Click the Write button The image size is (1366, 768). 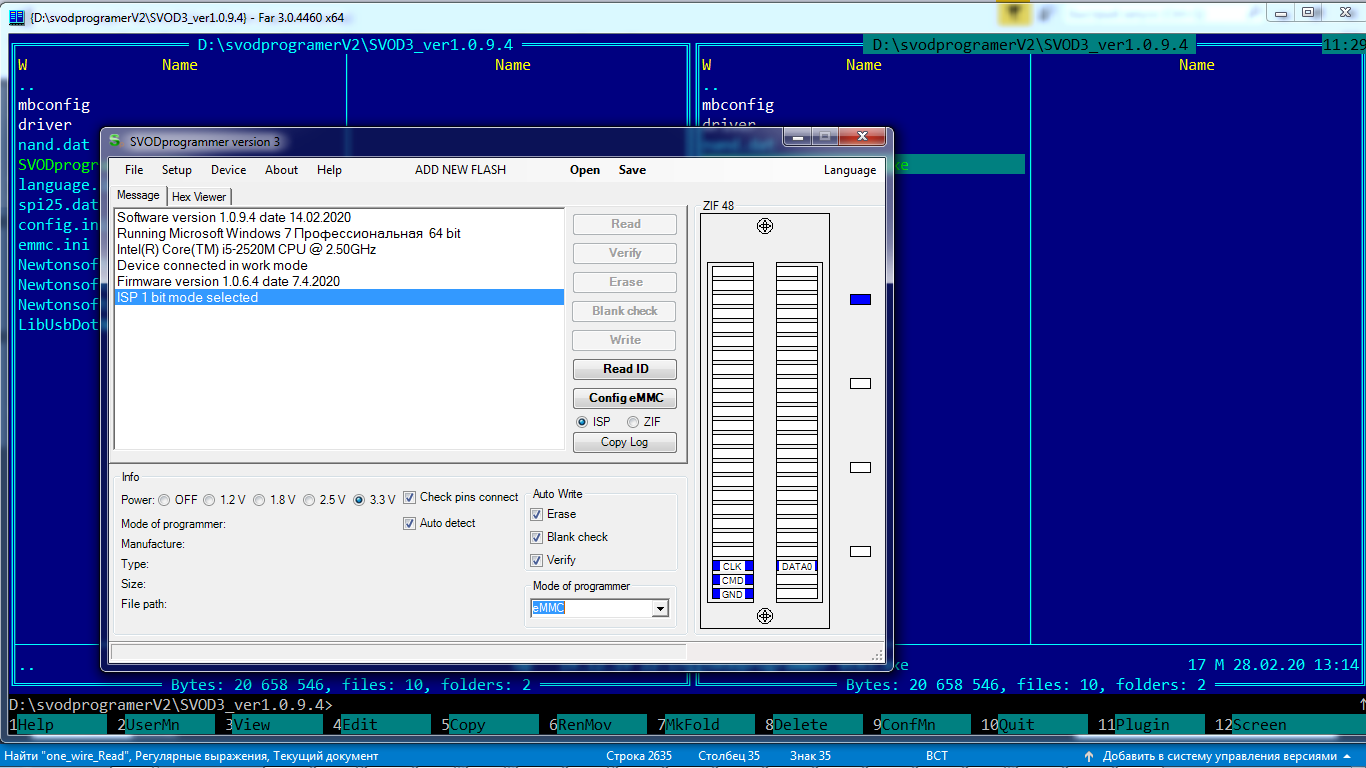(x=625, y=340)
